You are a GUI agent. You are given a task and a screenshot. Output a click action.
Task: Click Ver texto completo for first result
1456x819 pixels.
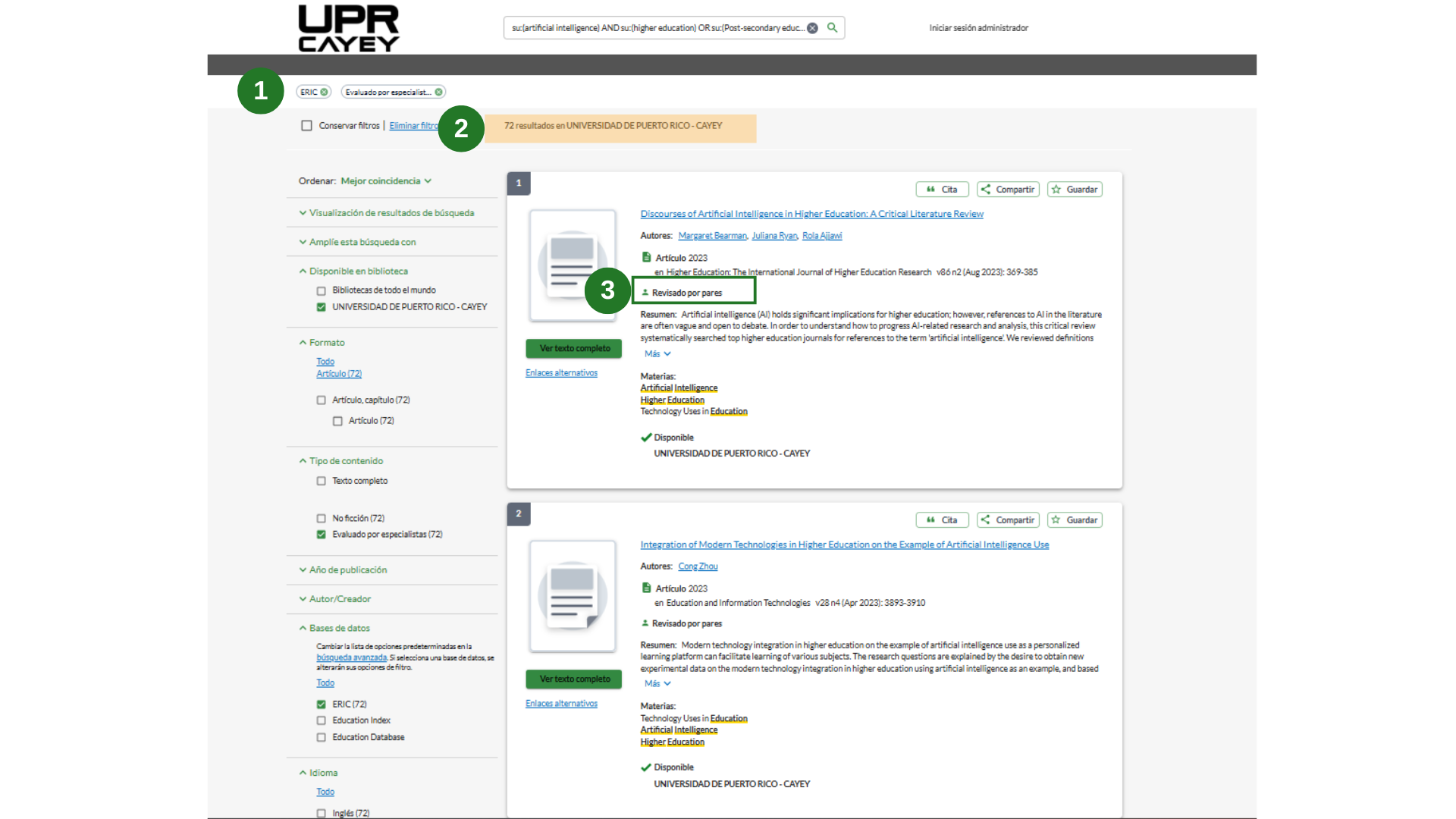tap(574, 349)
